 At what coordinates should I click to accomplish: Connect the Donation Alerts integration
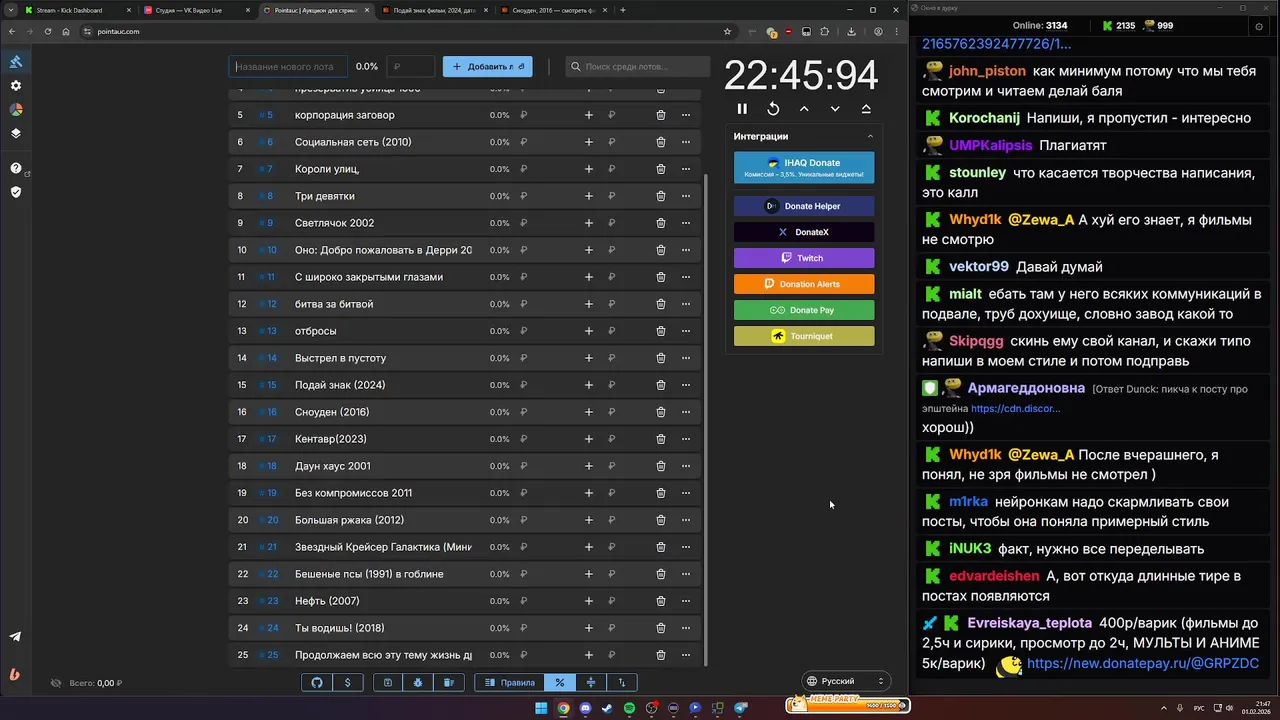coord(804,284)
